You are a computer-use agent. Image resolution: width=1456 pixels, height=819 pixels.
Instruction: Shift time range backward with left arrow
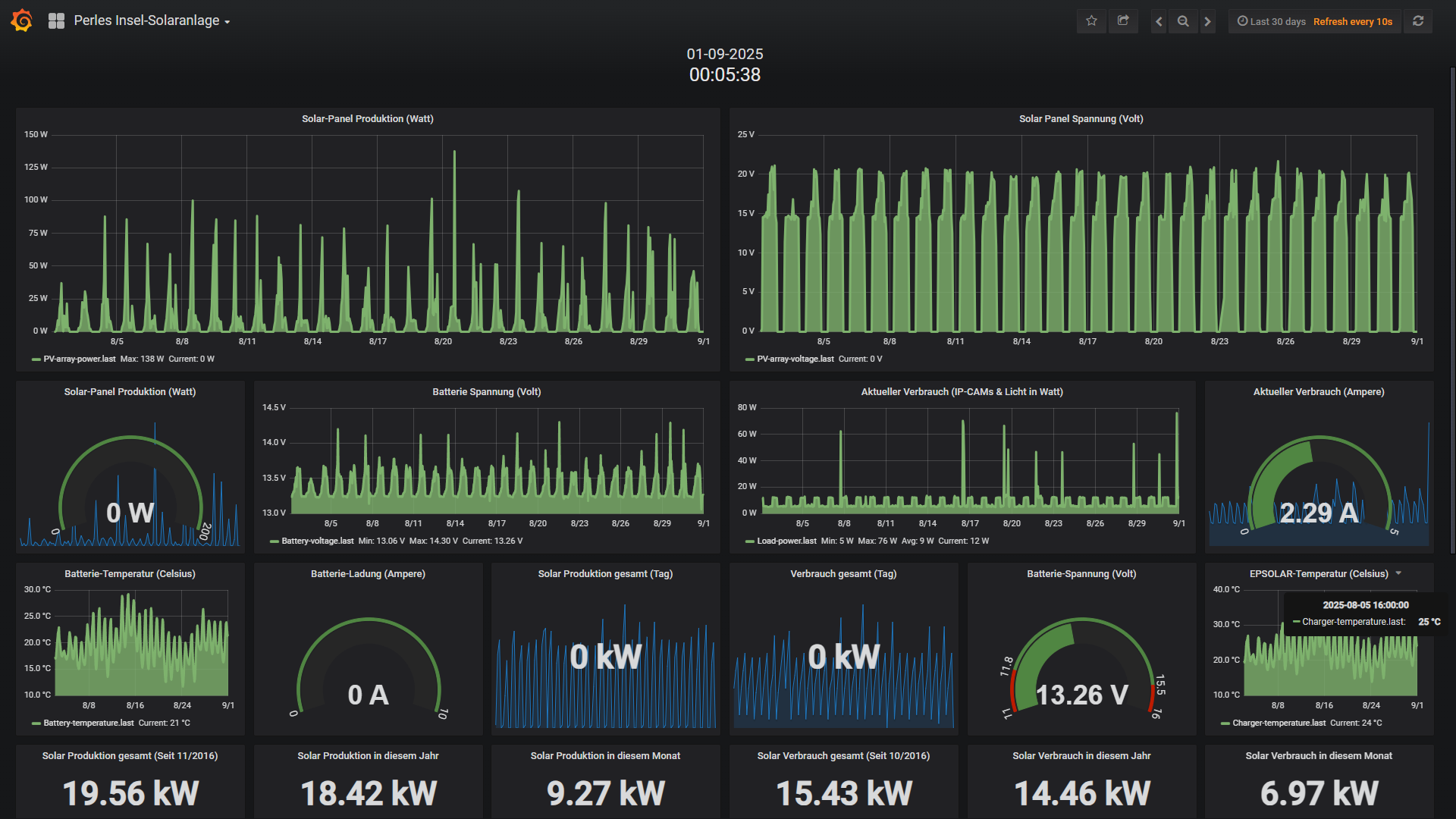tap(1159, 21)
